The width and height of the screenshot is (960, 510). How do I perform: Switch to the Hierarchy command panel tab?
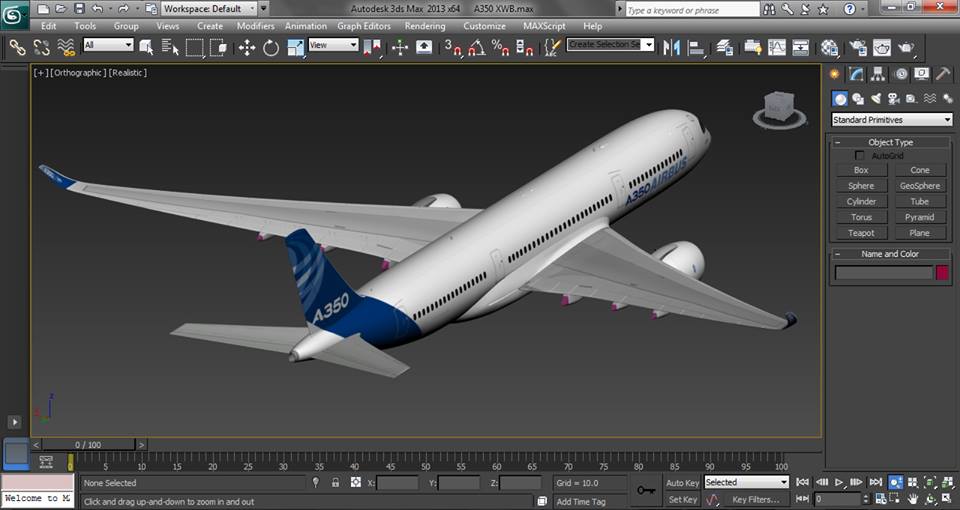point(878,74)
